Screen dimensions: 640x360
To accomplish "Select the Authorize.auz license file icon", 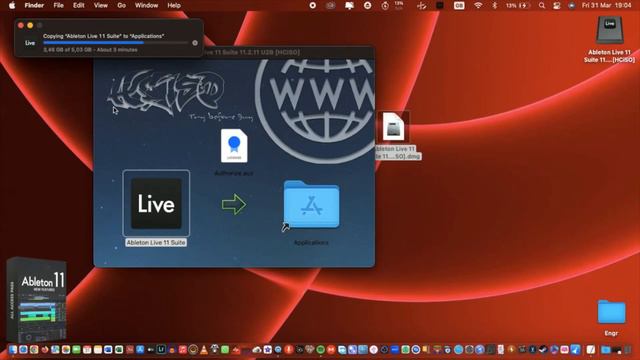I will point(234,146).
